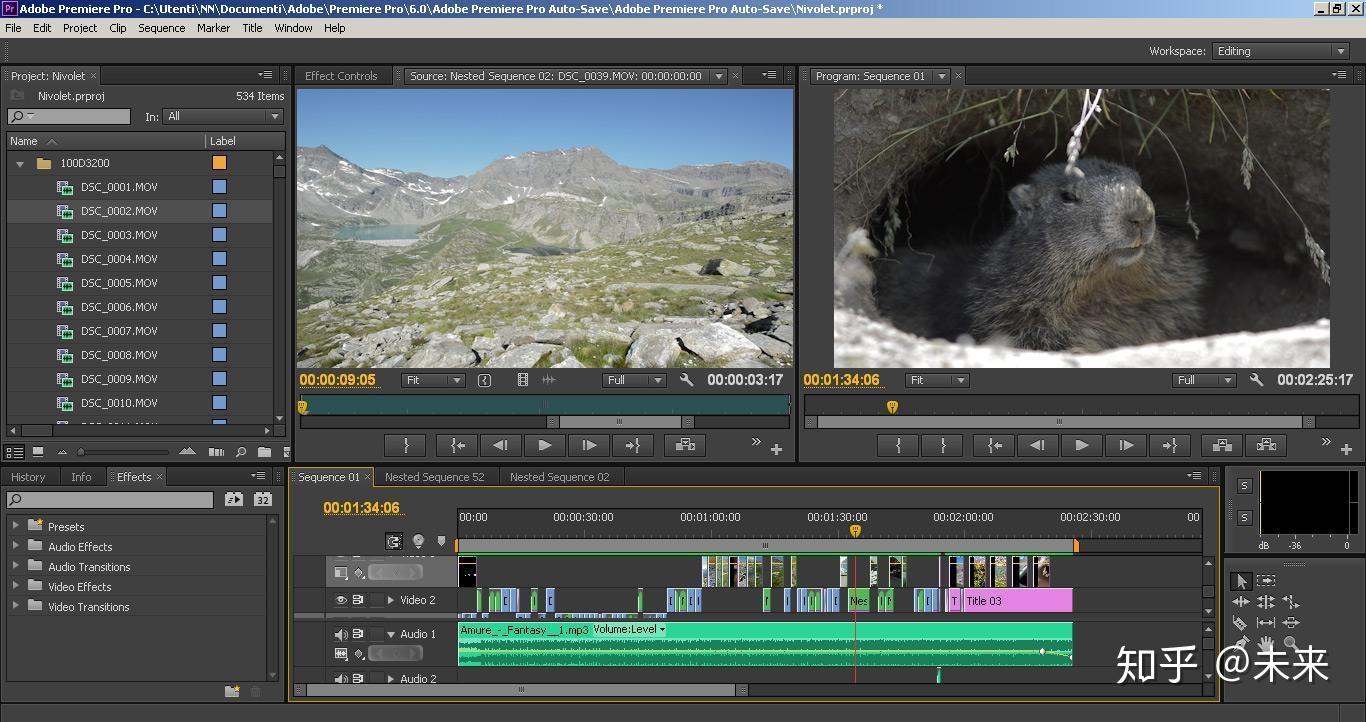Select DSC_0005.MOV in project list
1366x722 pixels.
click(119, 283)
